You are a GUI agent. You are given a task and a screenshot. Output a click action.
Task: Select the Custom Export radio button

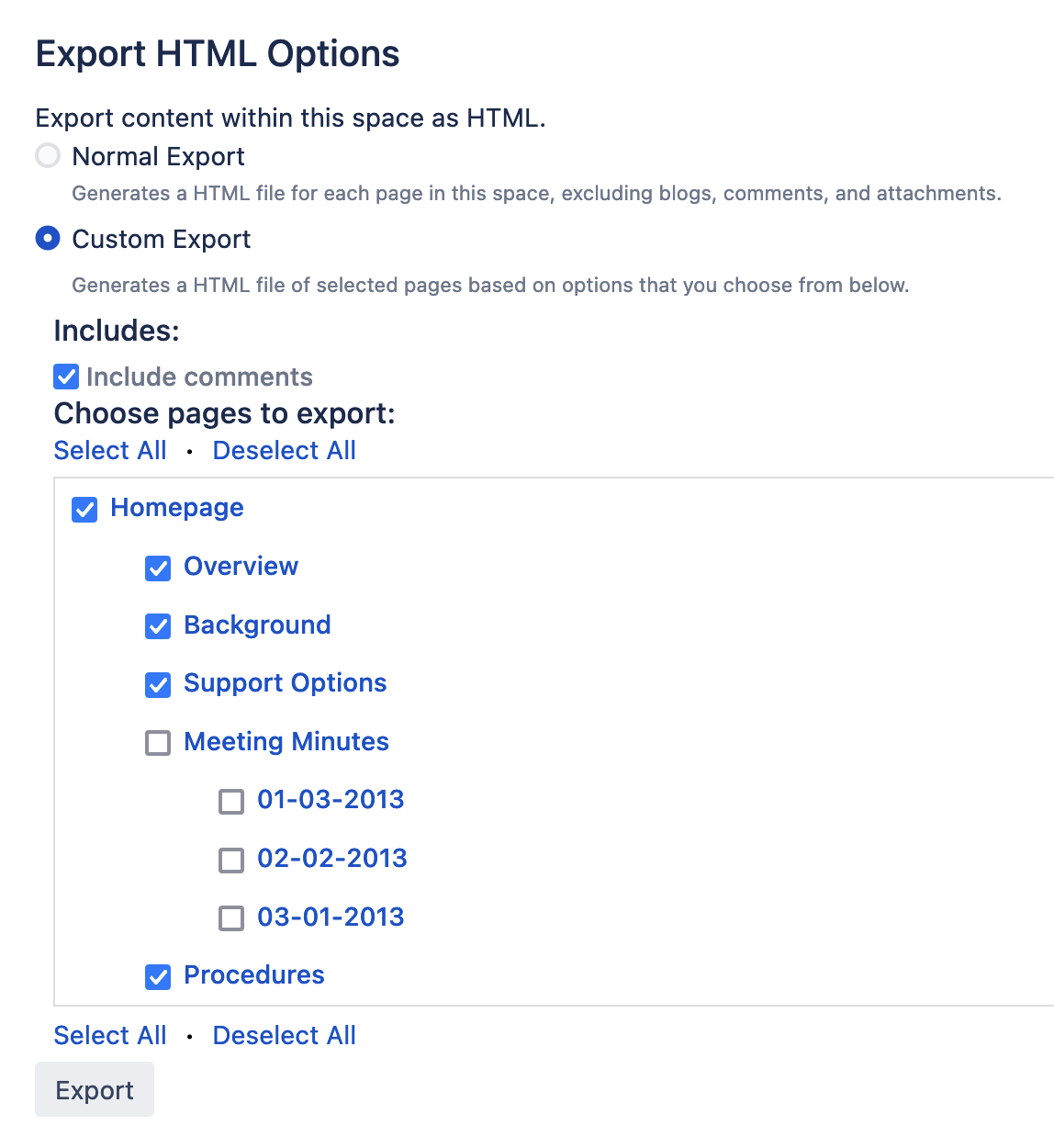coord(48,239)
